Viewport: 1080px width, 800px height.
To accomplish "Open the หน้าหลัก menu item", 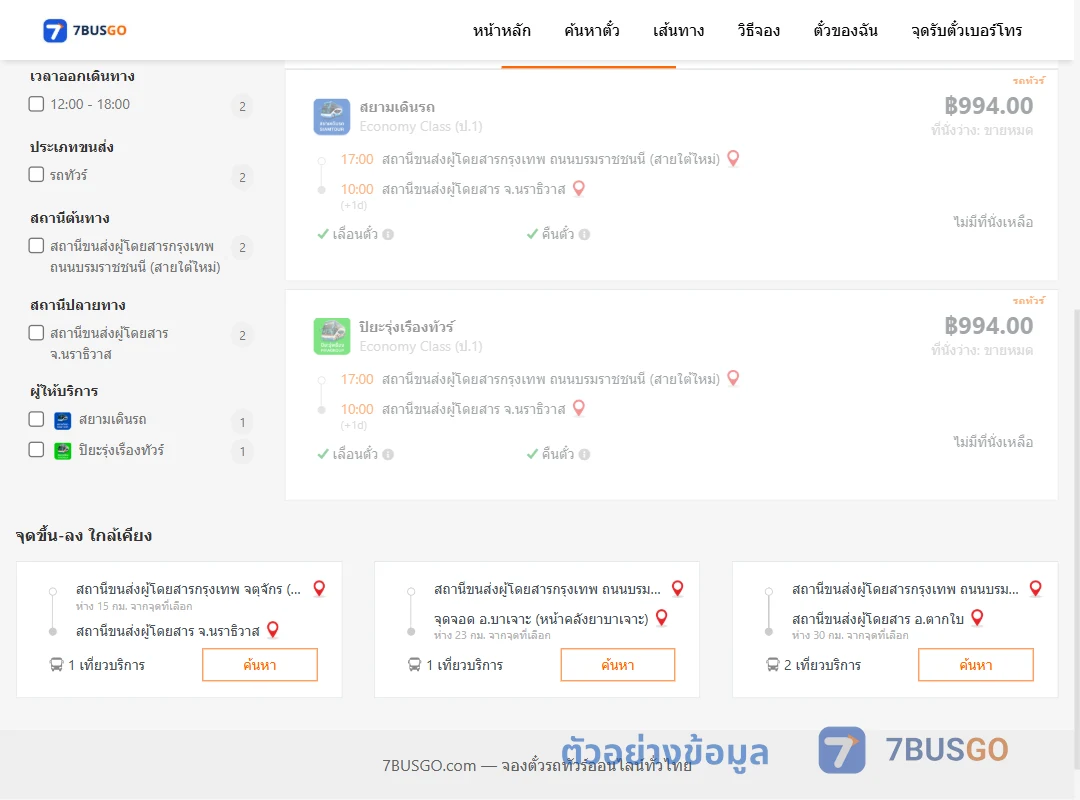I will [501, 30].
